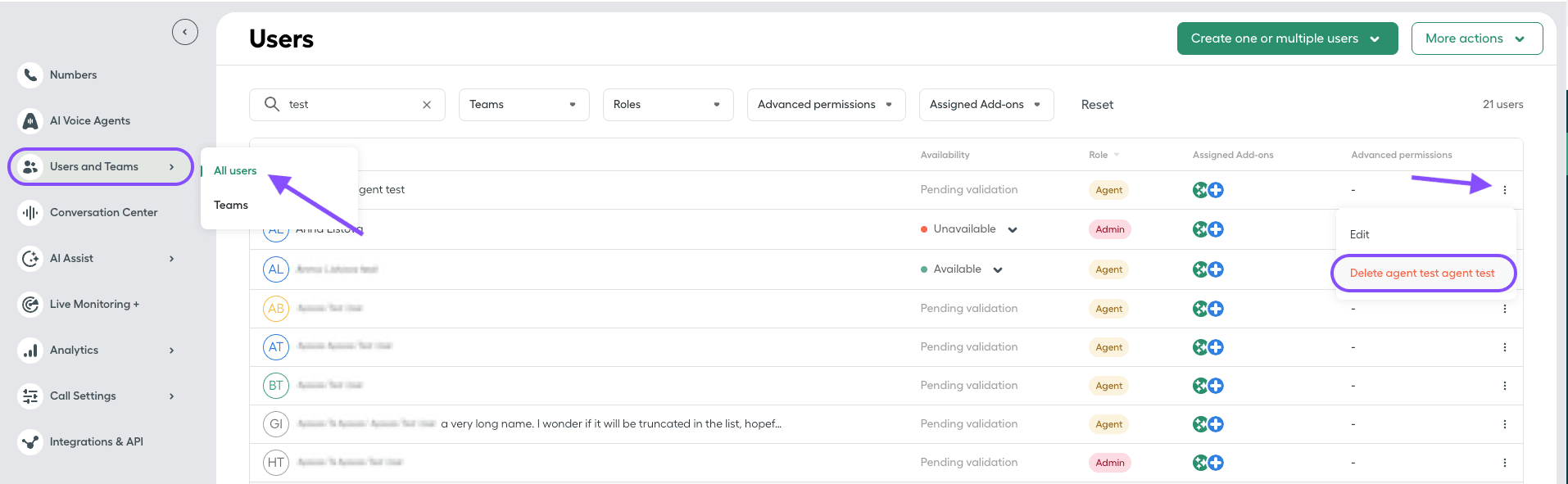Click Delete agent test agent test

1422,274
